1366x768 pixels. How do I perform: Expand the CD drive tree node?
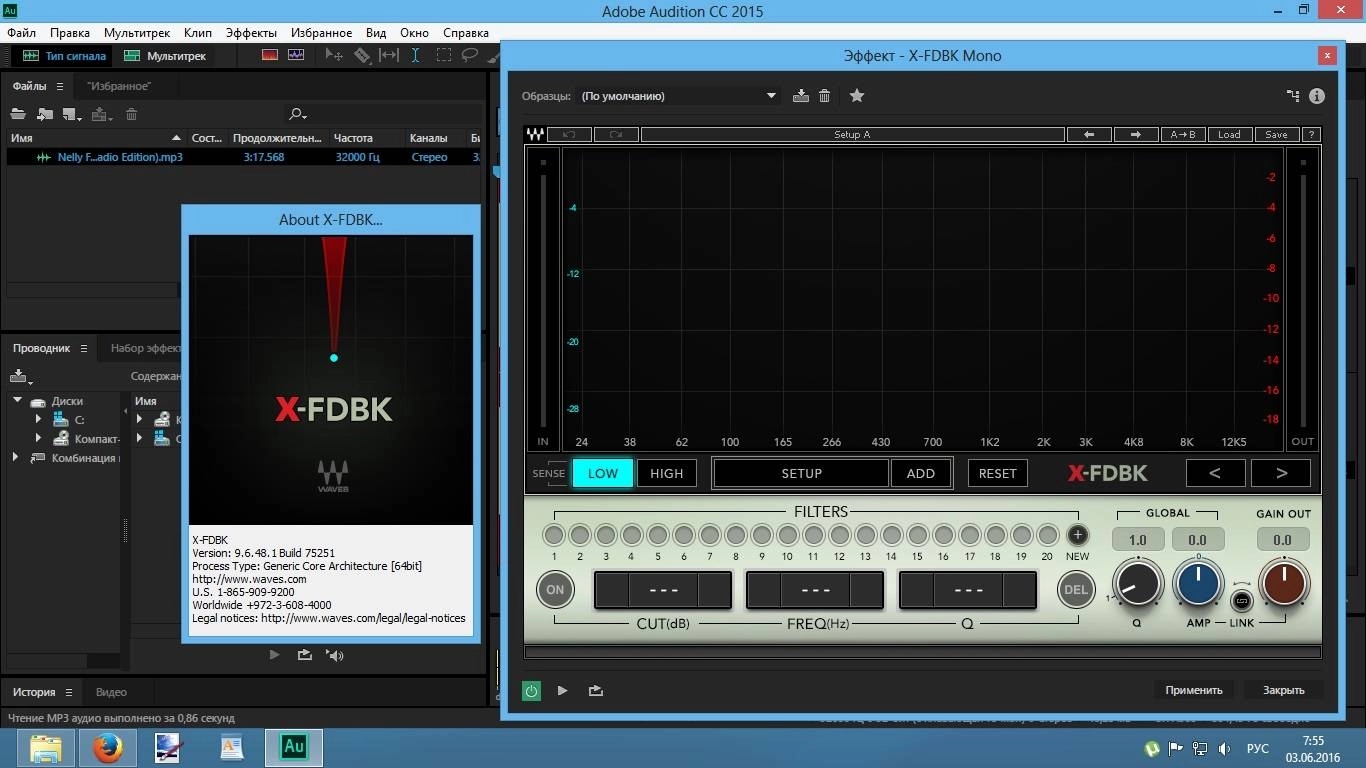pyautogui.click(x=38, y=438)
